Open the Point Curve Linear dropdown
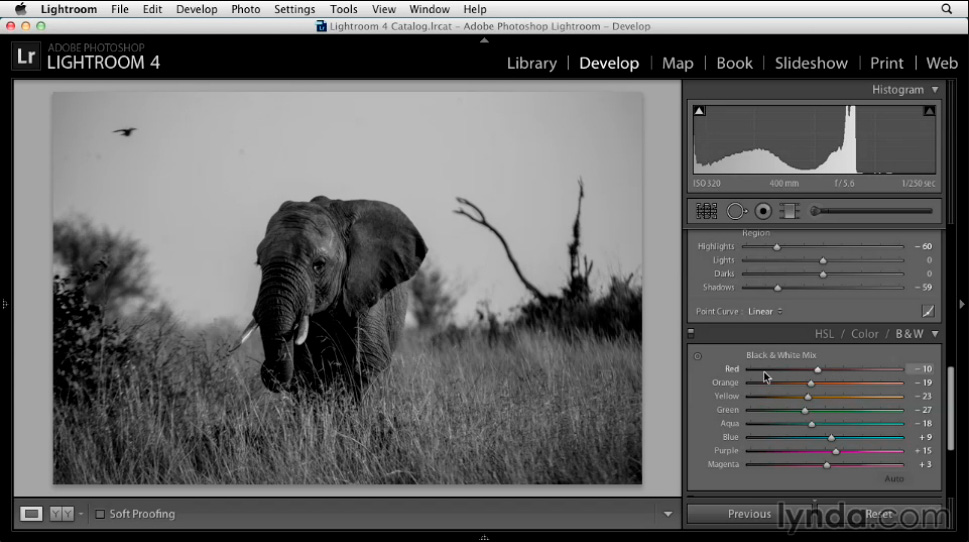 point(765,311)
